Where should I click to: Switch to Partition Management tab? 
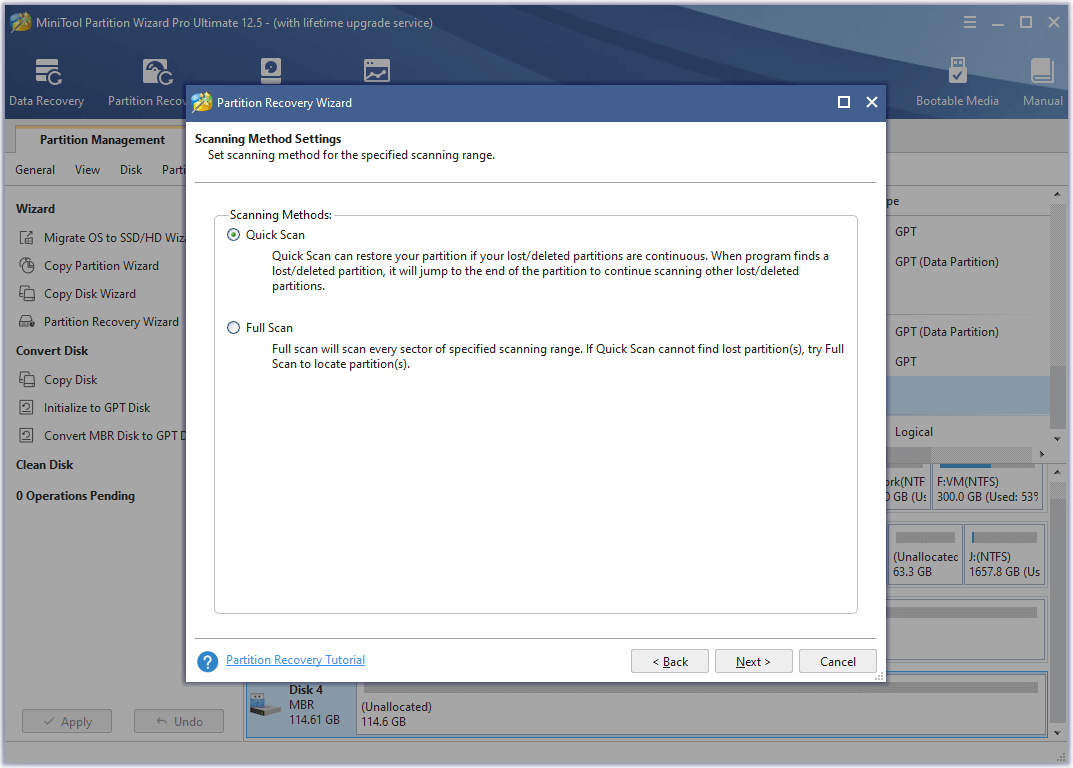102,140
